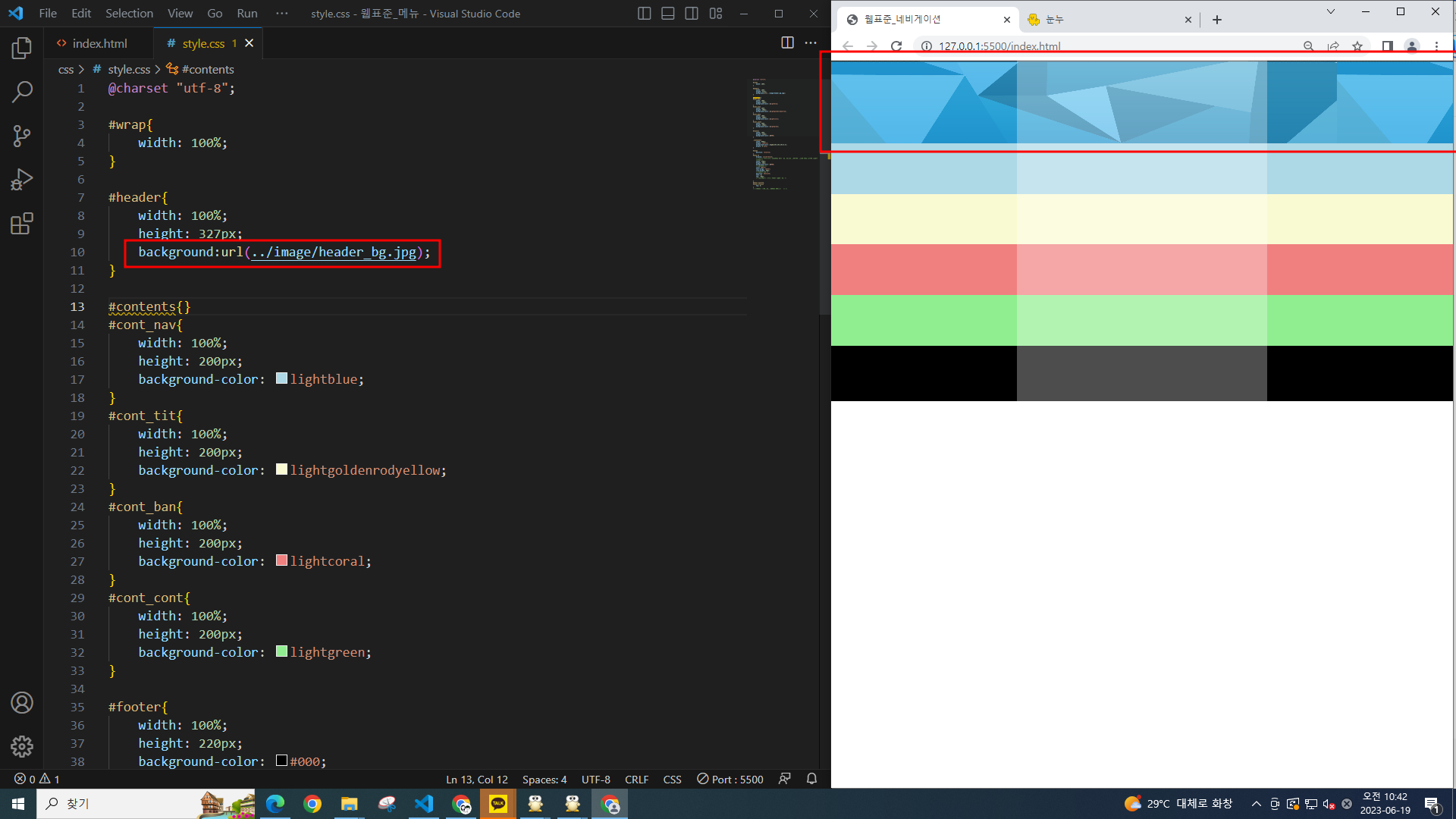Open the Manage settings gear
This screenshot has height=819, width=1456.
pyautogui.click(x=22, y=747)
